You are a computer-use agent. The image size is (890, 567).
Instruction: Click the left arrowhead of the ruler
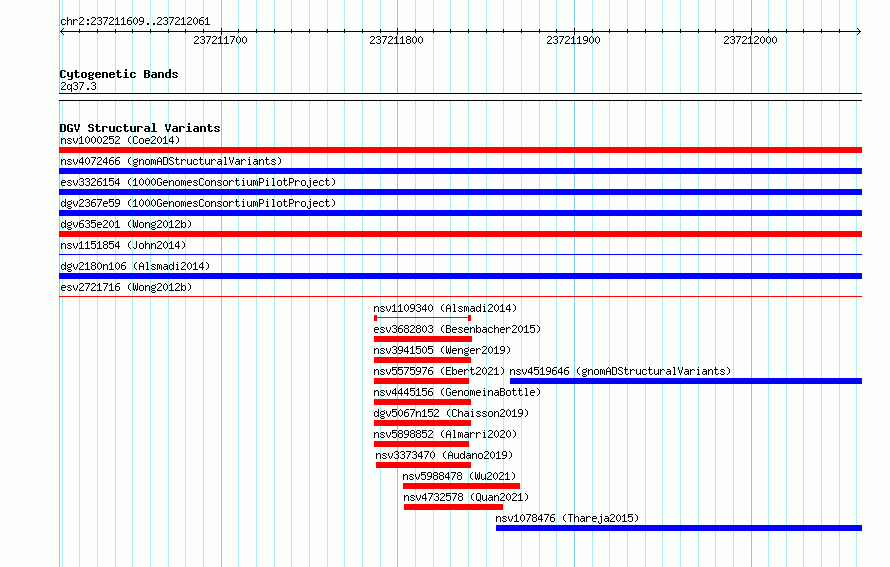coord(62,32)
